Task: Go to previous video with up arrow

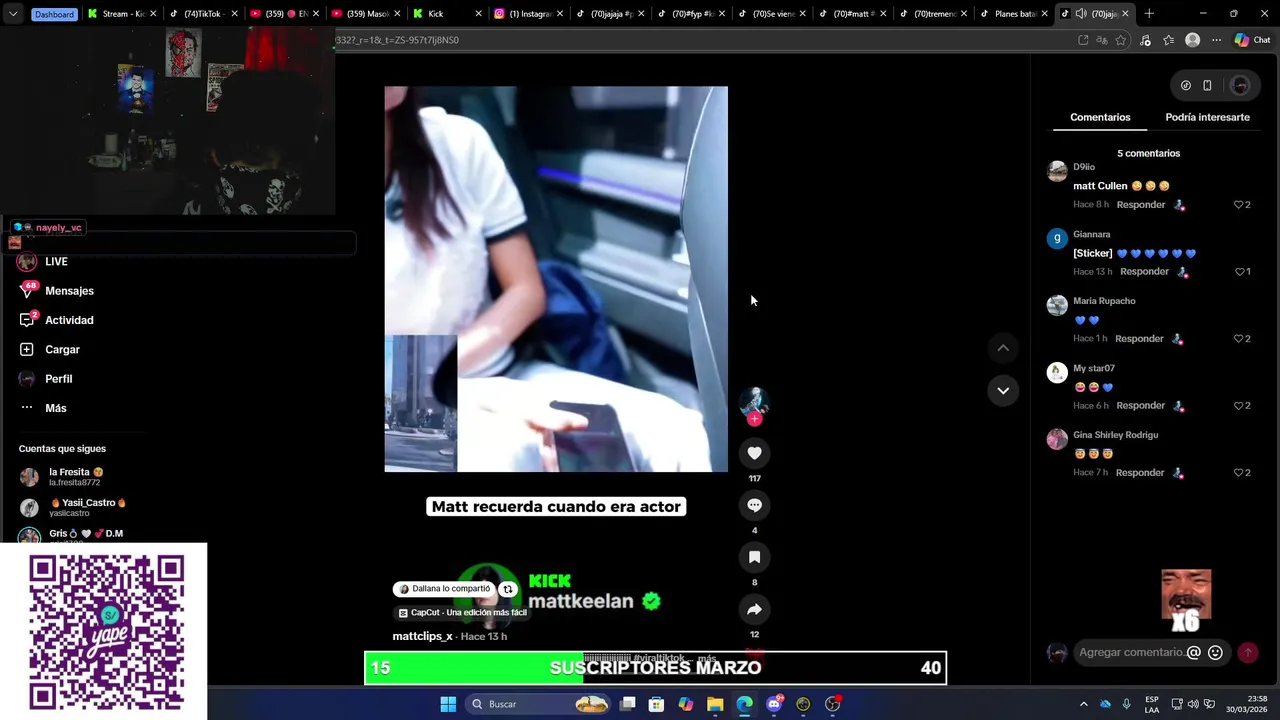Action: pos(1003,348)
